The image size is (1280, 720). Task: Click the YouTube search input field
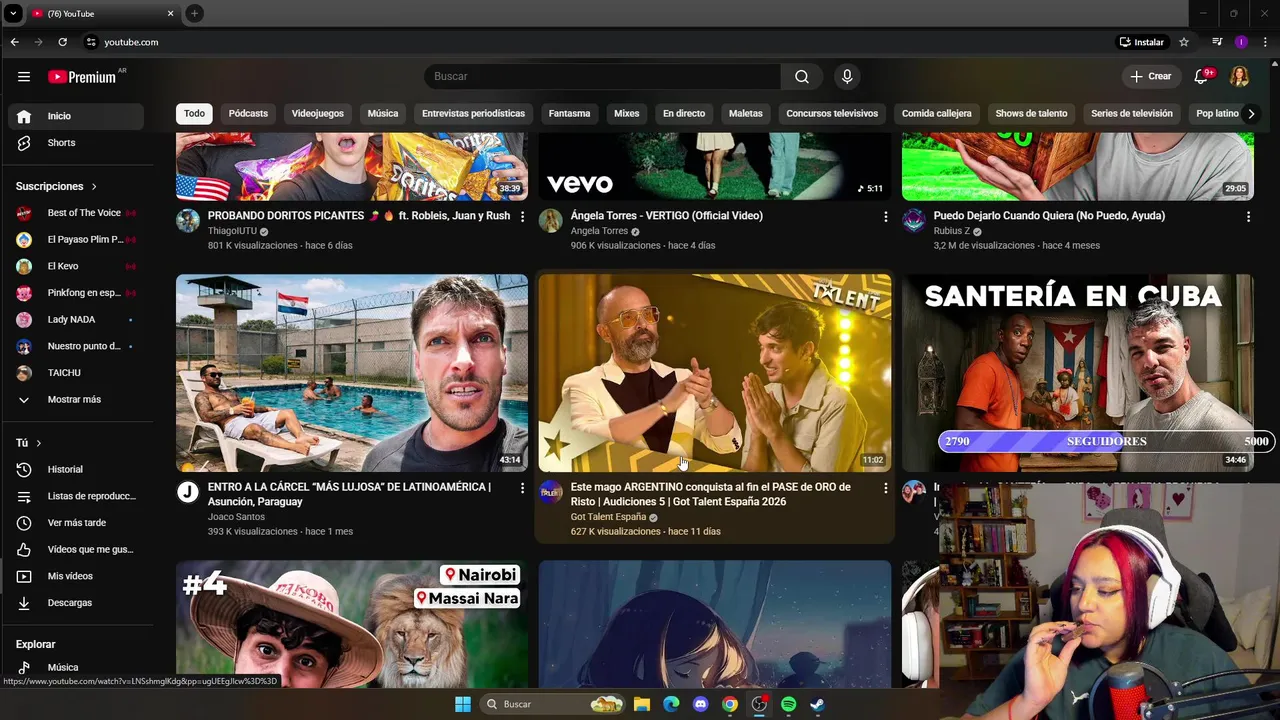602,77
